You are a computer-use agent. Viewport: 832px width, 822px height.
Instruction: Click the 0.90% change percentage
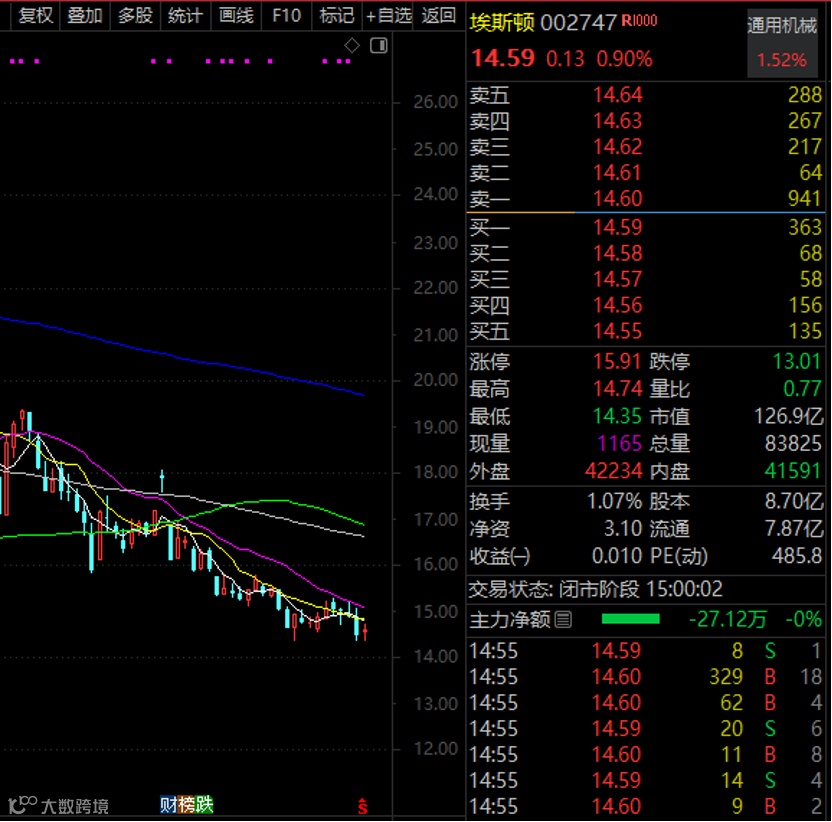625,59
